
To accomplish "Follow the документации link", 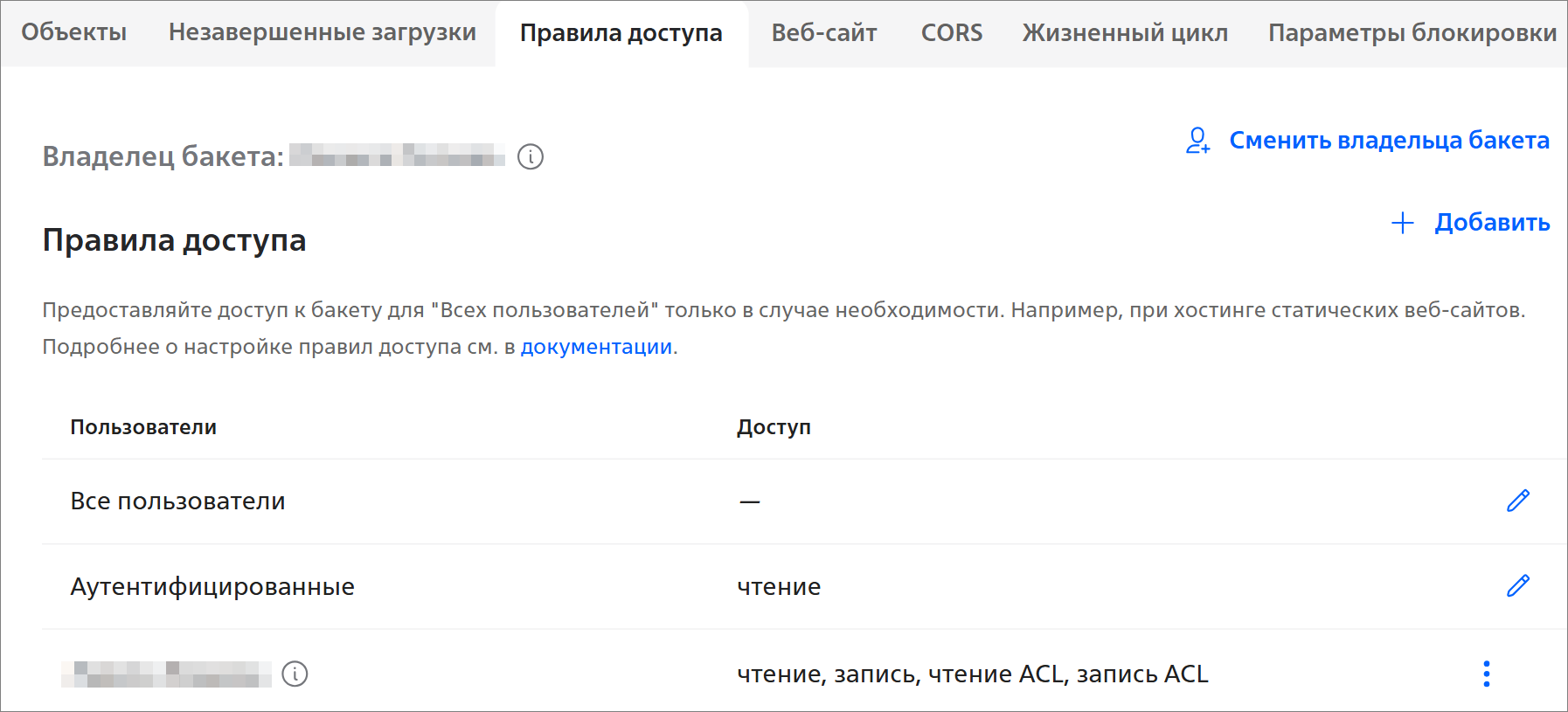I will point(596,347).
